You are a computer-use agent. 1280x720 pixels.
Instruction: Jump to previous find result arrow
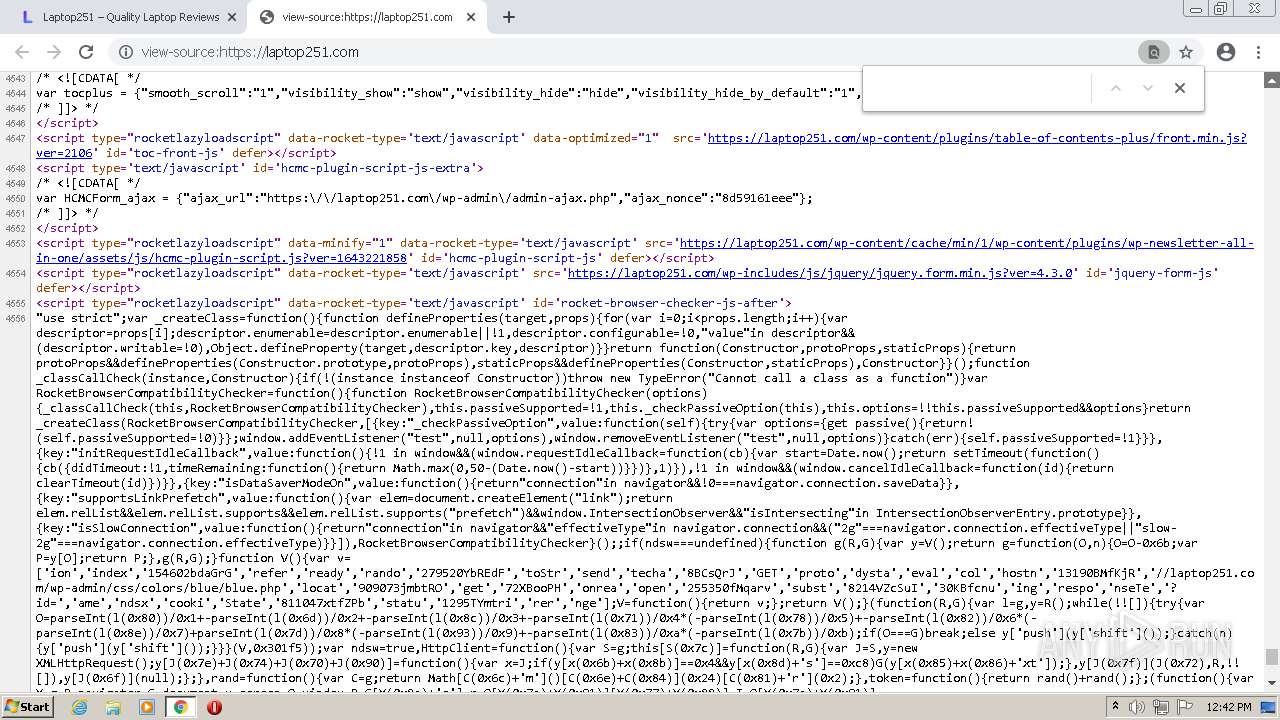[1116, 88]
